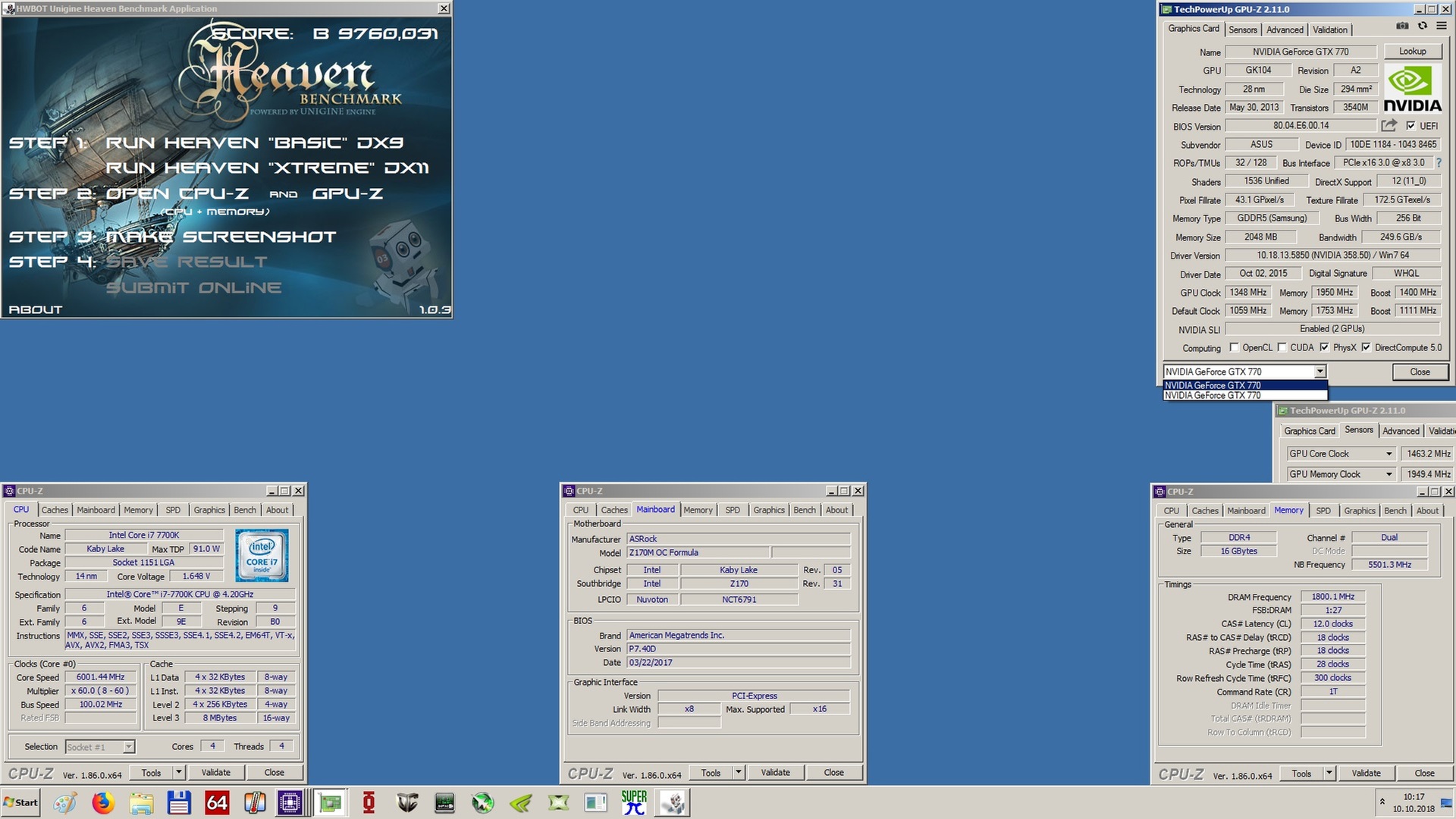Click the blue floppy disk taskbar icon
The width and height of the screenshot is (1456, 819).
click(179, 802)
